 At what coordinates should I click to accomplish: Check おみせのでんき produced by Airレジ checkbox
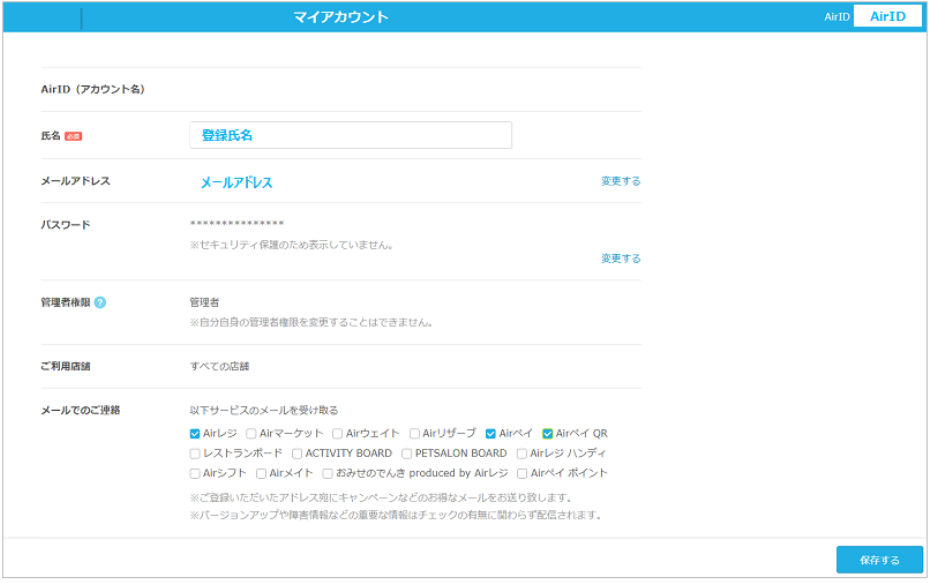coord(328,473)
